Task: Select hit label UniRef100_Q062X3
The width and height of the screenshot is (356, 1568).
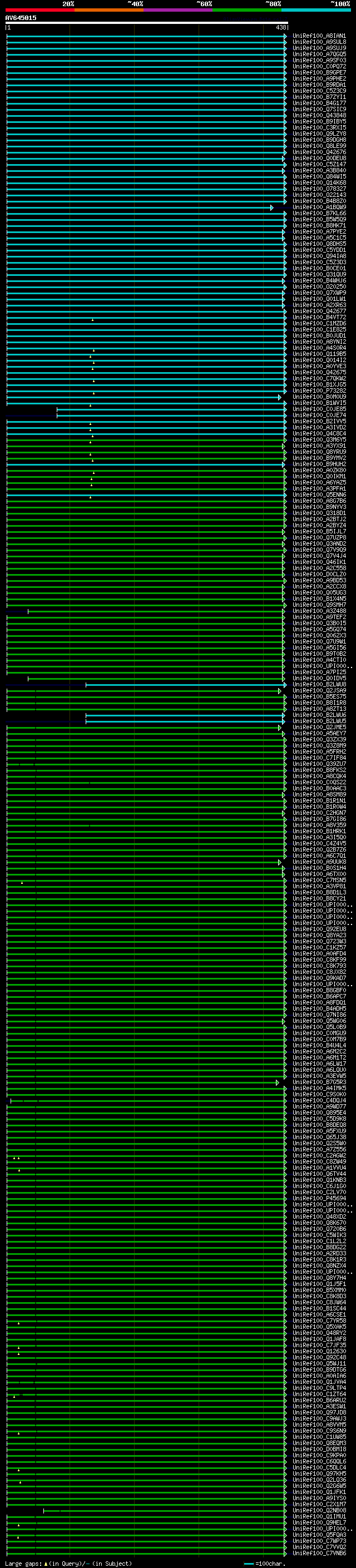Action: [319, 635]
